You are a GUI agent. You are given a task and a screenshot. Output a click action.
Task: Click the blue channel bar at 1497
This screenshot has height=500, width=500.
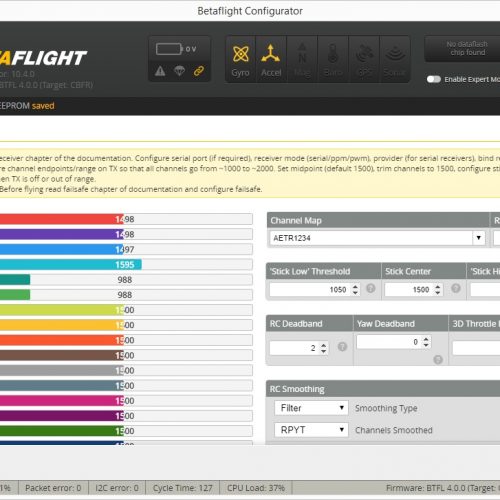126,249
